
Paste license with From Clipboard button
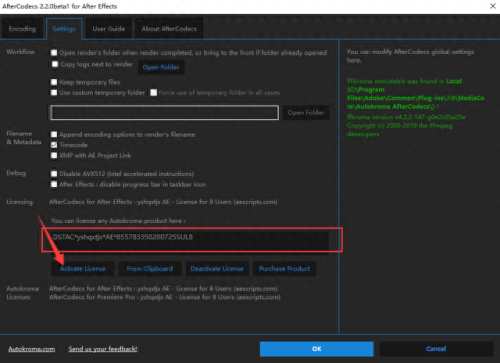tap(150, 269)
